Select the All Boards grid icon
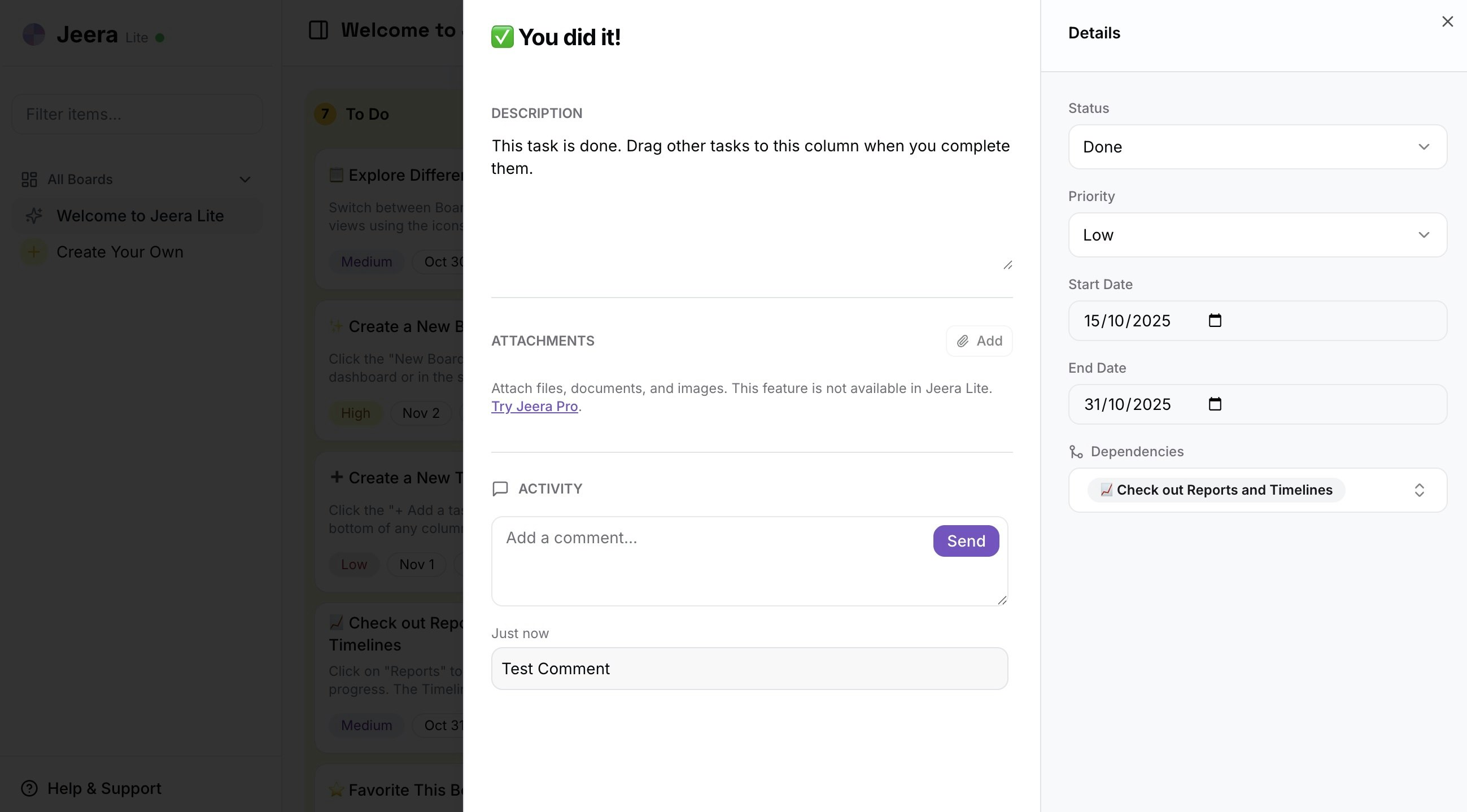The image size is (1467, 812). 29,179
